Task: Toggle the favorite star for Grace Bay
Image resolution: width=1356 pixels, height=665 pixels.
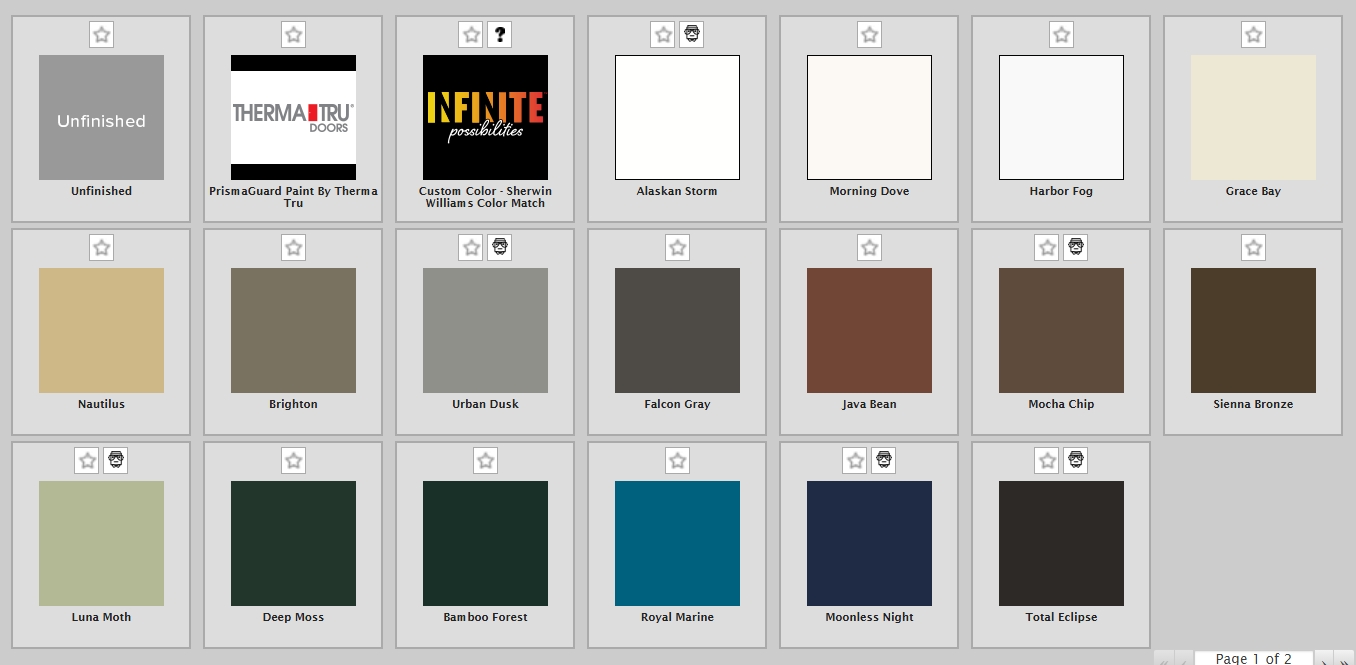Action: coord(1253,35)
